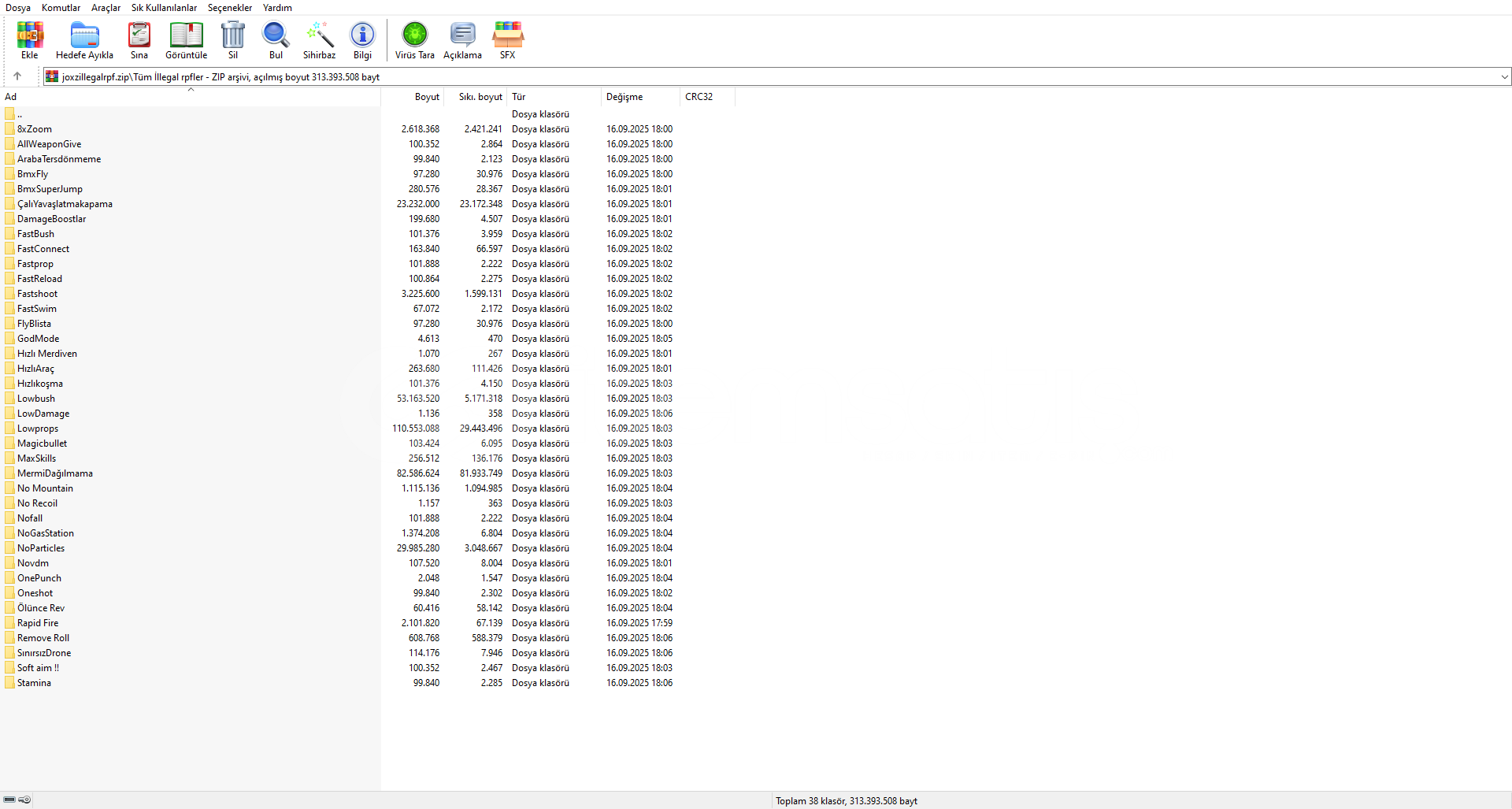
Task: Select the Lowprops folder icon
Action: coord(9,429)
